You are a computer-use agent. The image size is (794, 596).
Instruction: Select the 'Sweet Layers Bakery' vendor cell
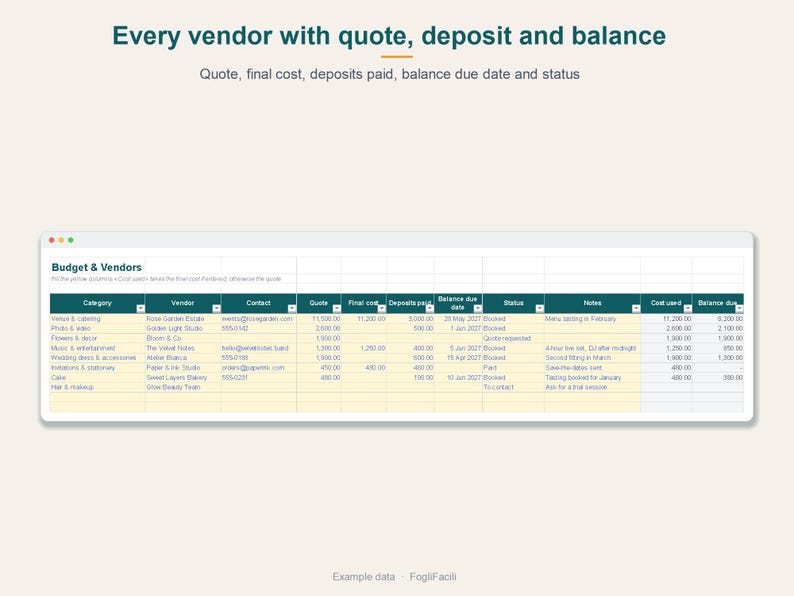click(183, 378)
